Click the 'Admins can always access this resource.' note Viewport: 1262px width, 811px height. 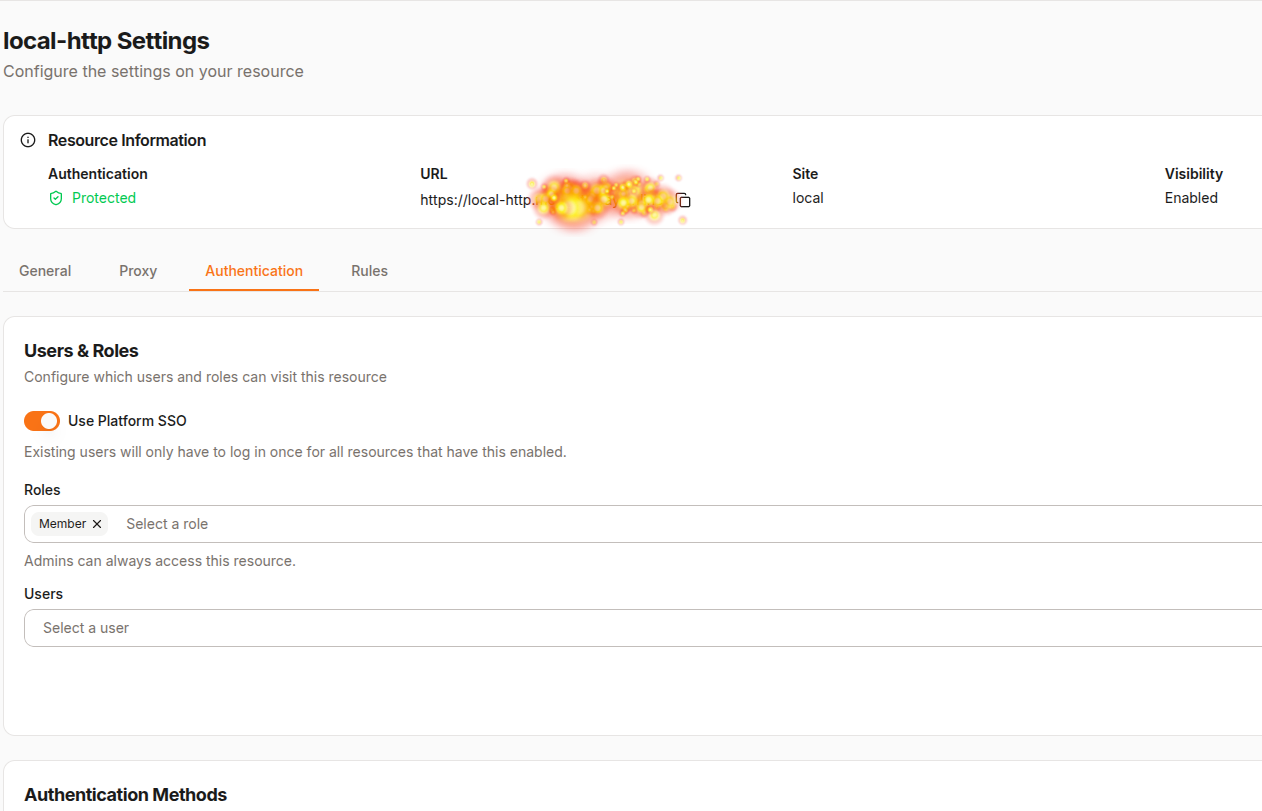(x=160, y=561)
